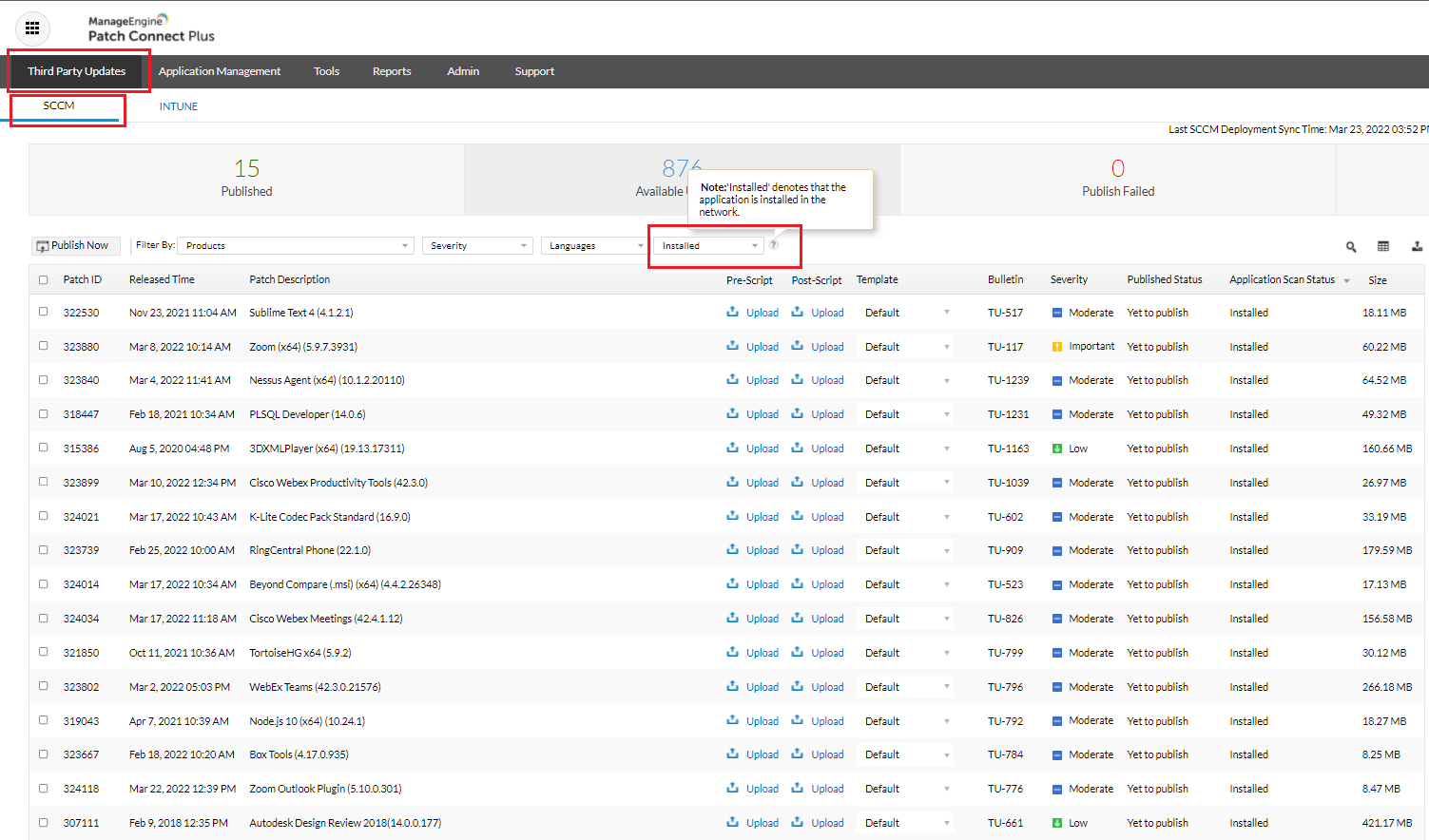Upload a pre-script for Cisco Webex Meetings
1429x840 pixels.
click(753, 619)
